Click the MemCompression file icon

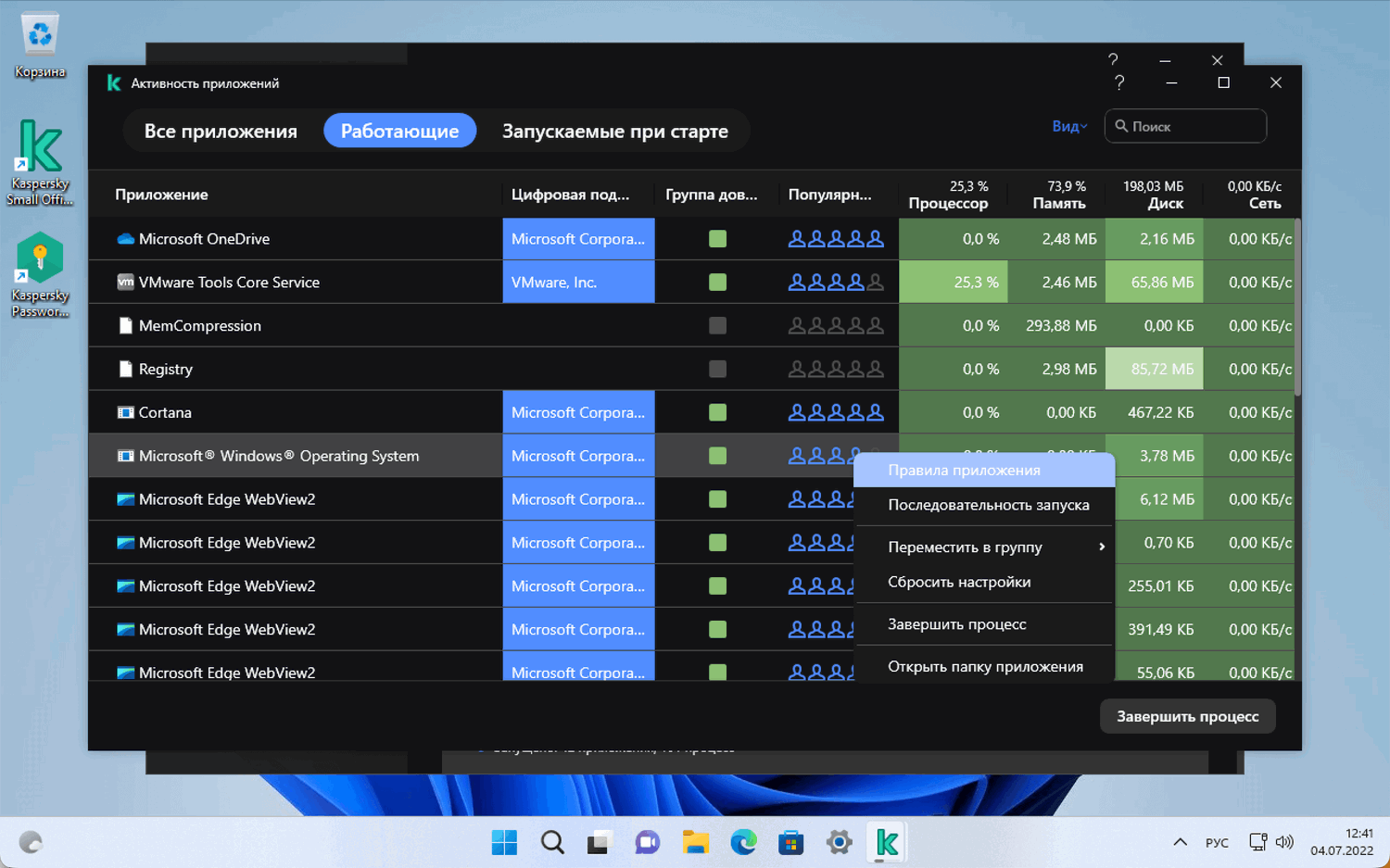pyautogui.click(x=126, y=326)
